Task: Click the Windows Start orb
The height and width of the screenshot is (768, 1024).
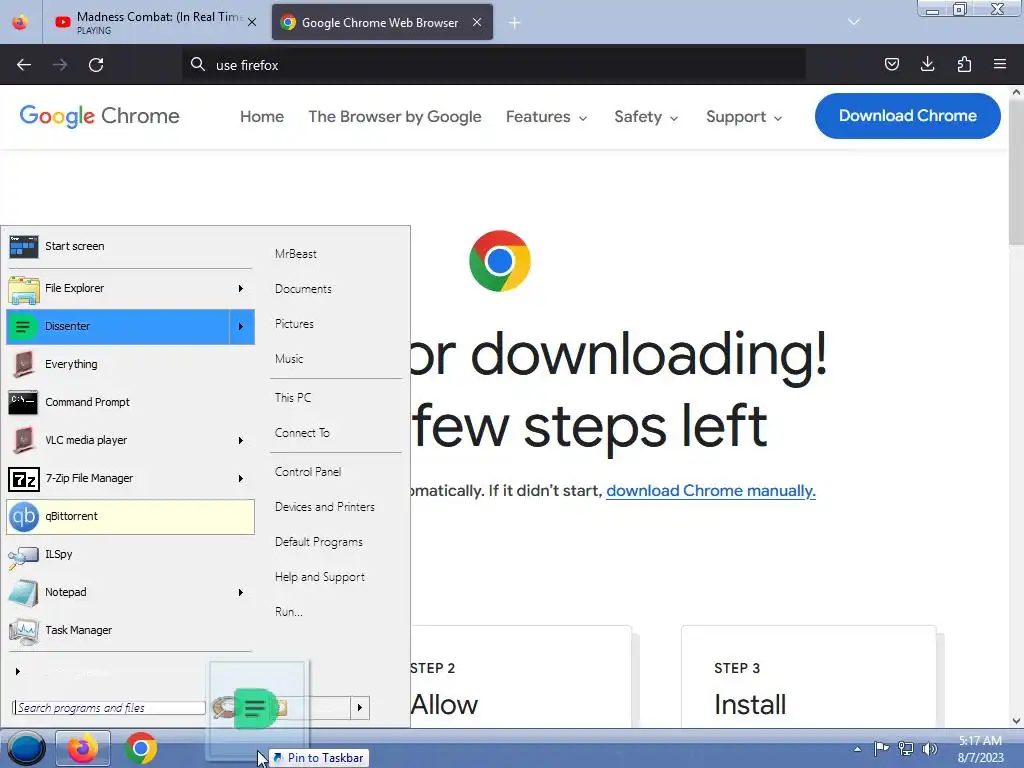Action: point(26,748)
